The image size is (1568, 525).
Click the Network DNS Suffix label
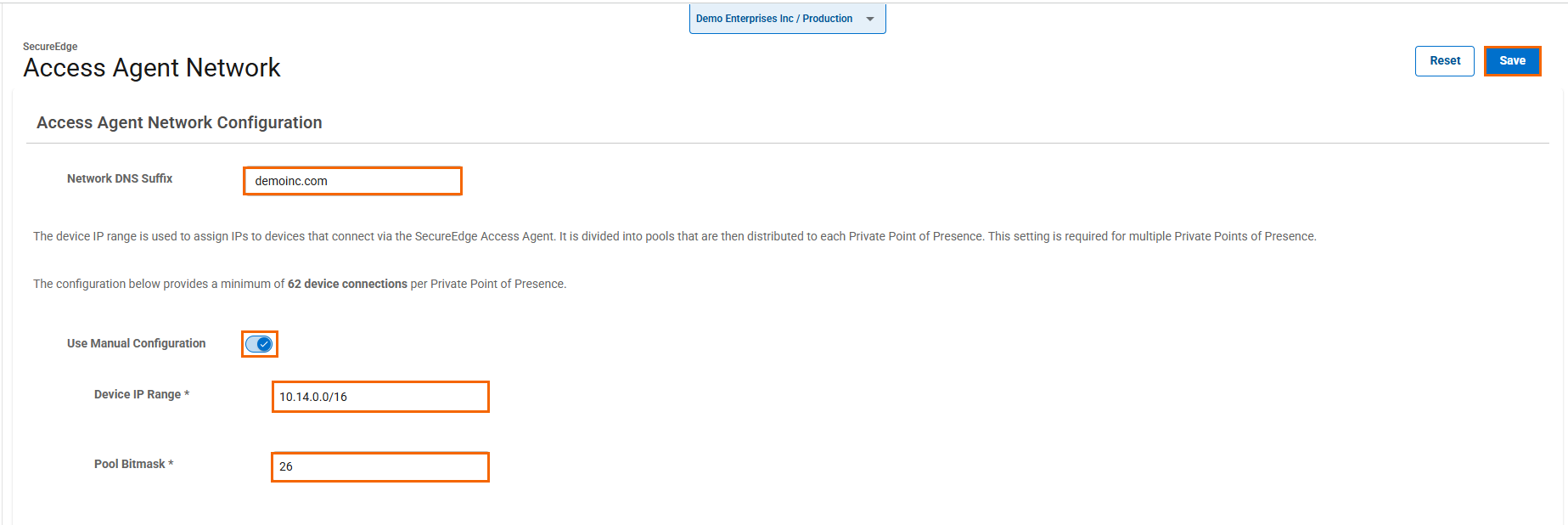click(120, 178)
